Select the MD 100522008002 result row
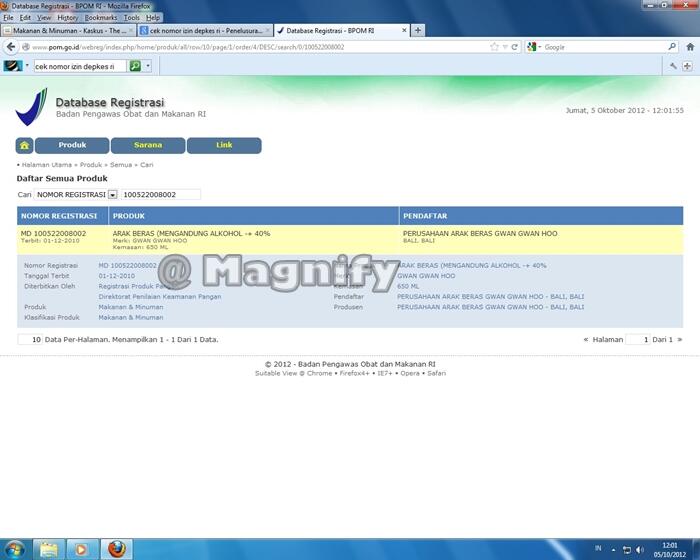 click(350, 239)
